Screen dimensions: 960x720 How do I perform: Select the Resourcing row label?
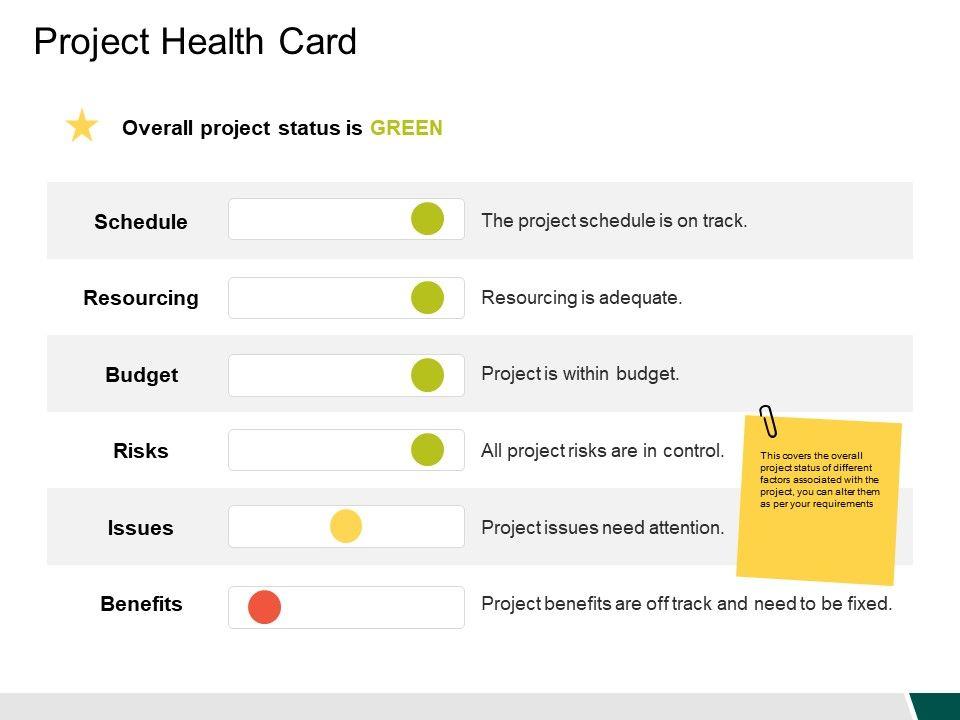(141, 298)
